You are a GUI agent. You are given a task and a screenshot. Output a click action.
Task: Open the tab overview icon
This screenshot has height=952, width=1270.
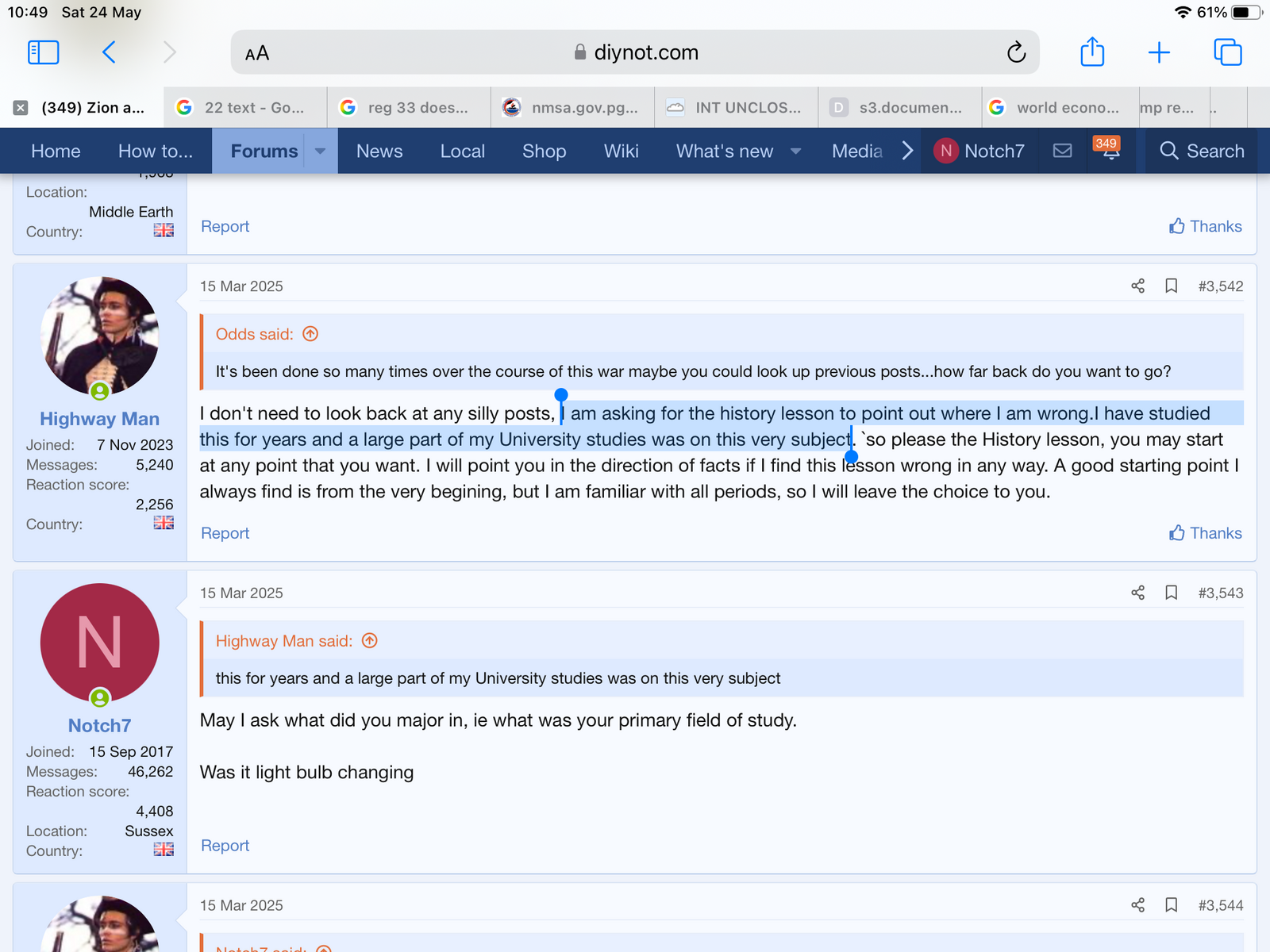point(1227,52)
